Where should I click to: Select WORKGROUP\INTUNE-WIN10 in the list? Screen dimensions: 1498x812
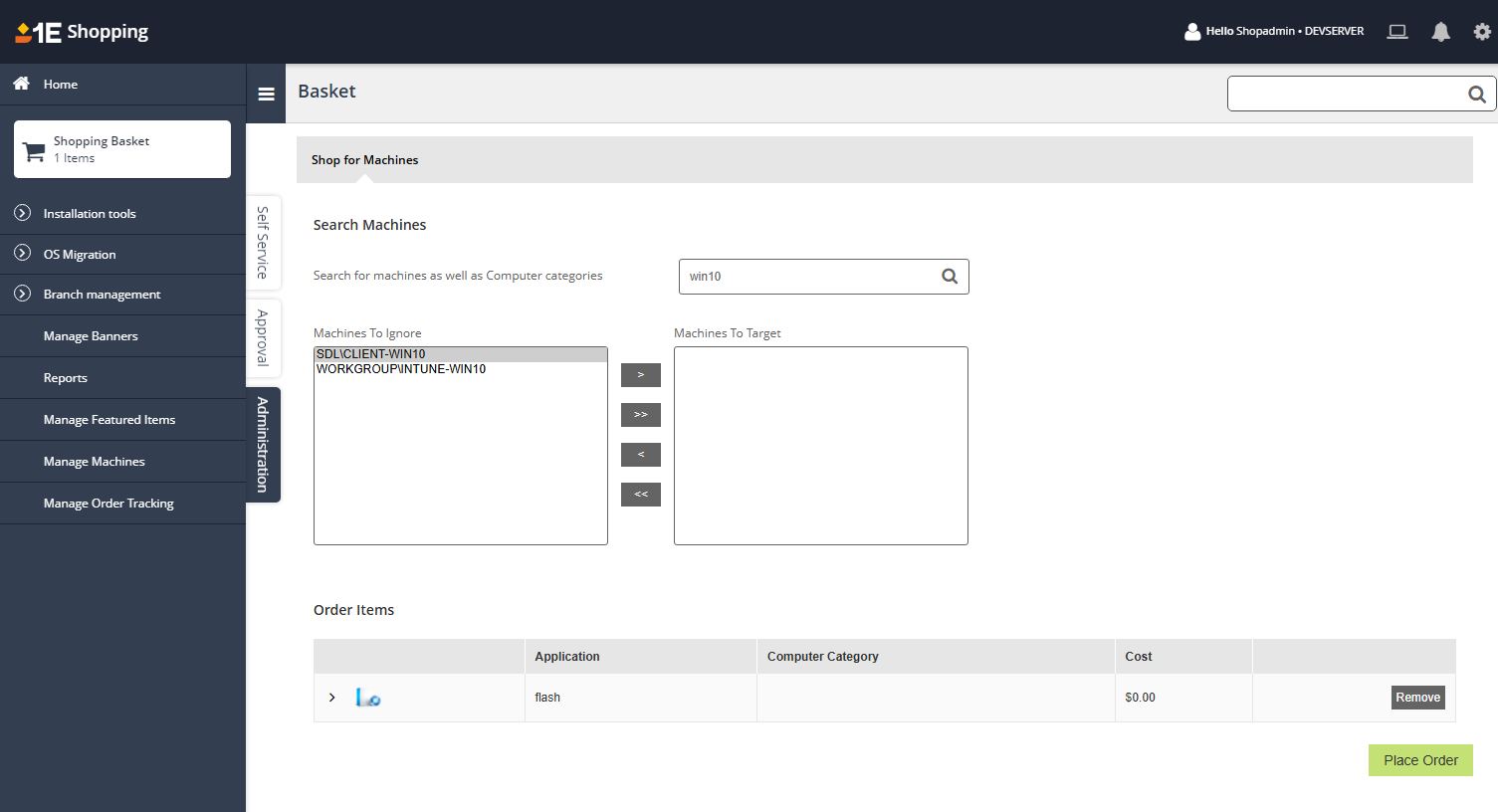coord(401,369)
